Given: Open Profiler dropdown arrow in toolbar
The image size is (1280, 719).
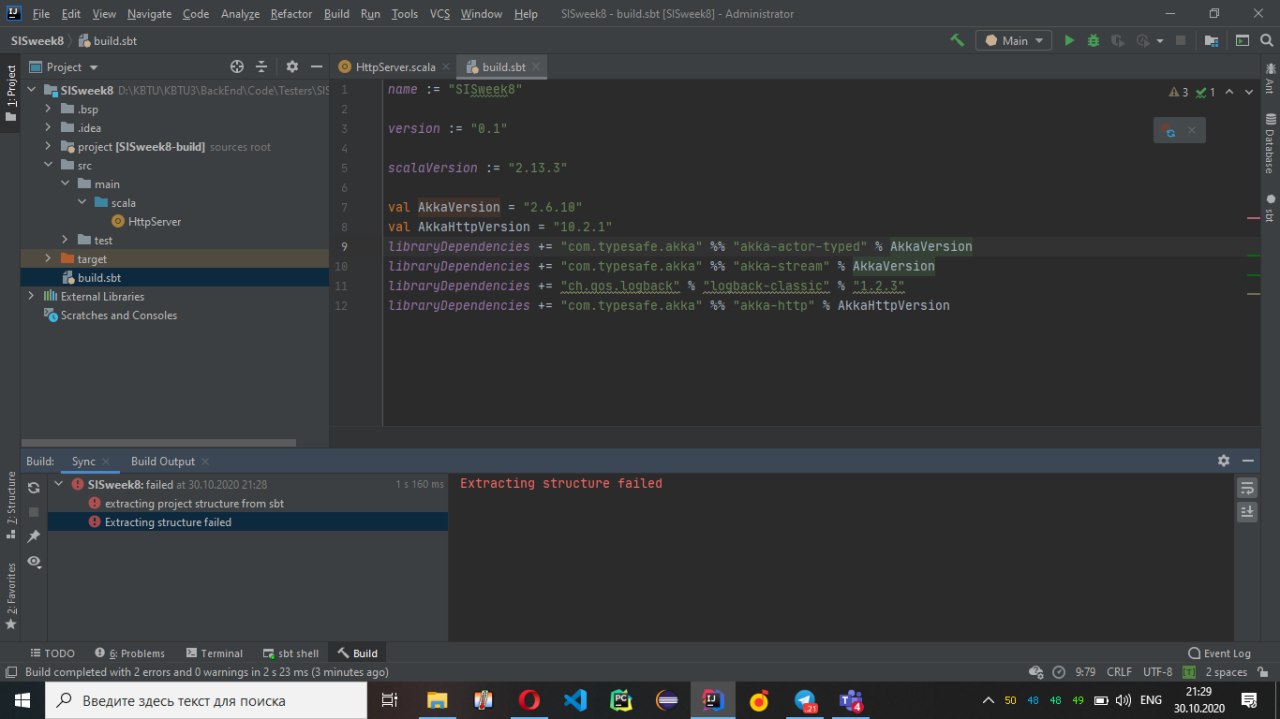Looking at the screenshot, I should (x=1160, y=41).
